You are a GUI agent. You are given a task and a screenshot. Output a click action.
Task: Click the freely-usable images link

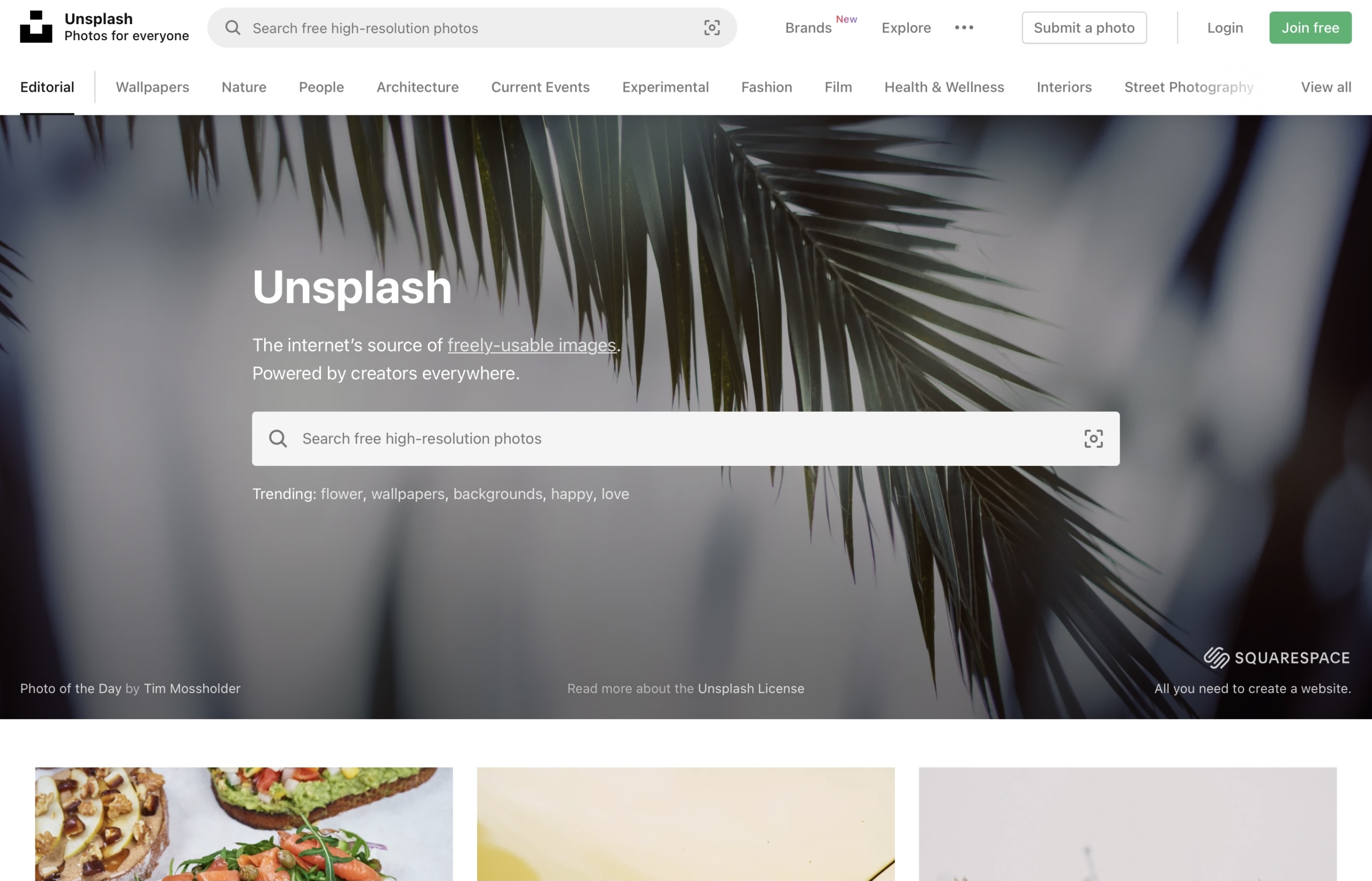[x=531, y=344]
